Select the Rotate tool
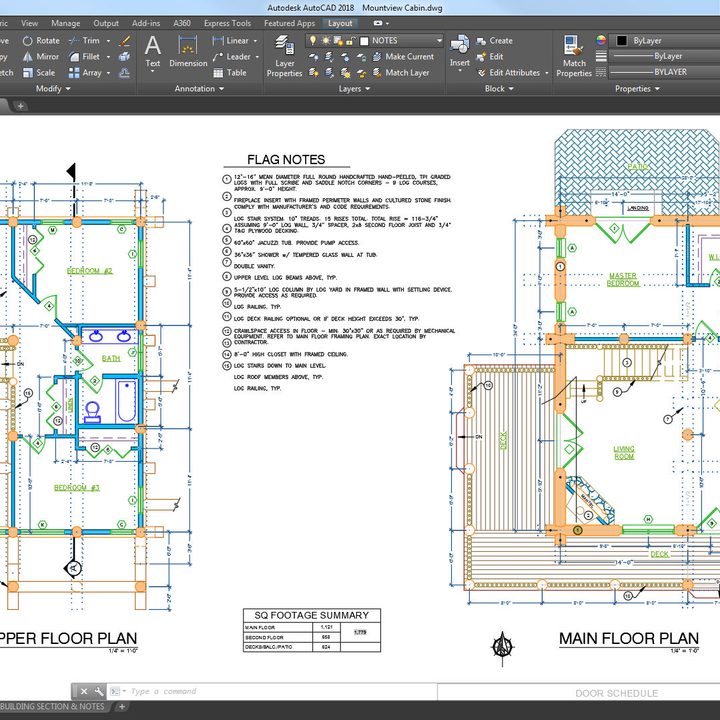Image resolution: width=720 pixels, height=720 pixels. click(41, 41)
